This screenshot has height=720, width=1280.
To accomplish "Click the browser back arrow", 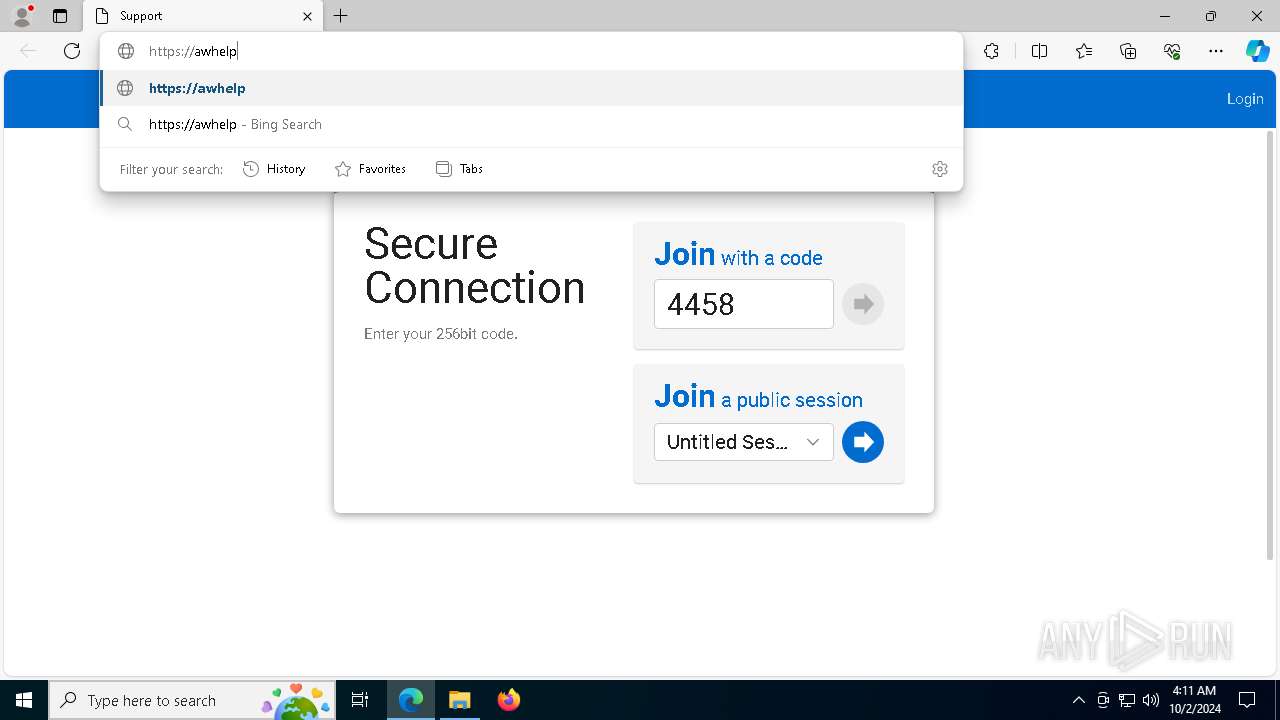I will tap(28, 51).
